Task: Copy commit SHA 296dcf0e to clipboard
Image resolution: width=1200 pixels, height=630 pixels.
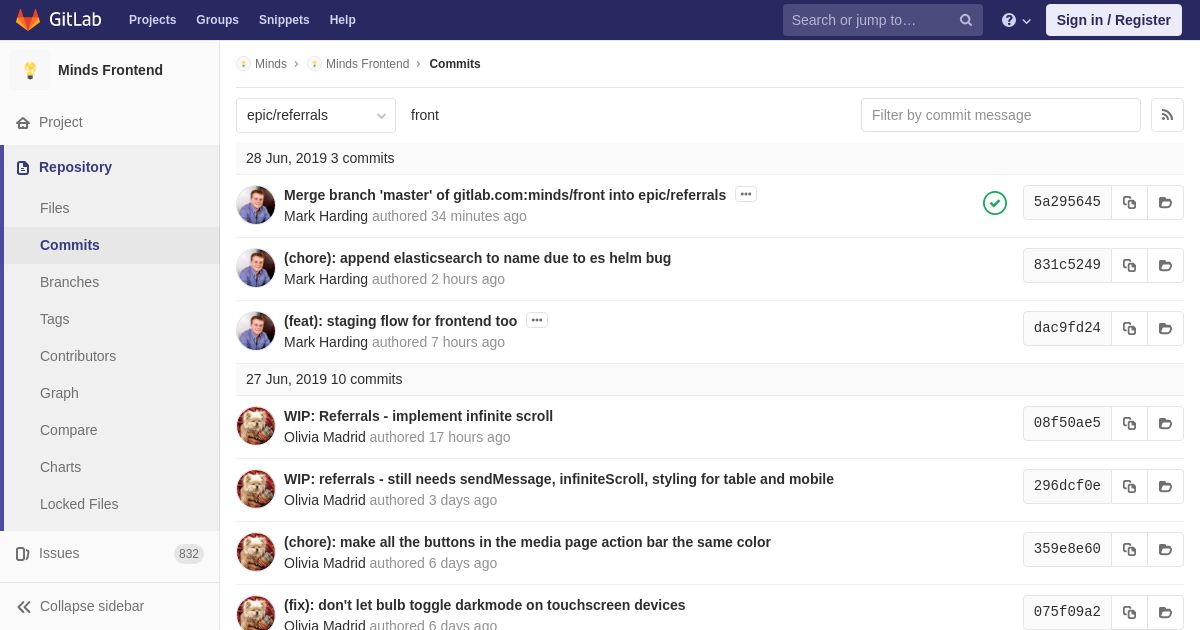Action: point(1129,486)
